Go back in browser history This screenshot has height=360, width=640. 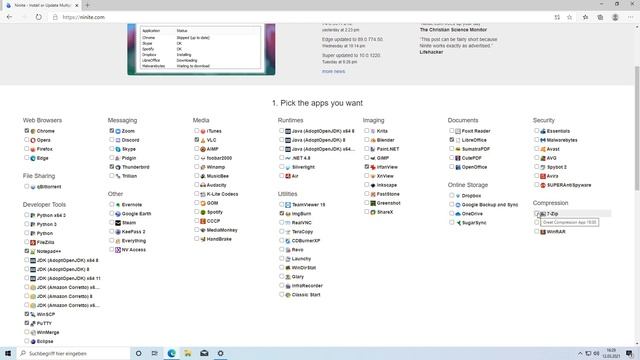(x=9, y=17)
